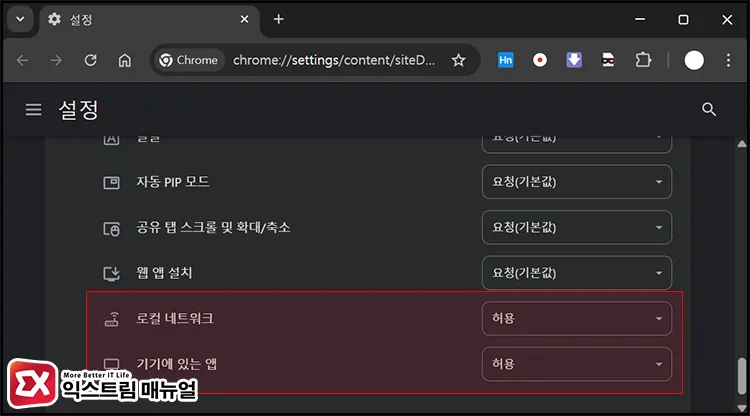Image resolution: width=750 pixels, height=416 pixels.
Task: Click the vertical scrollbar thumb
Action: point(741,376)
